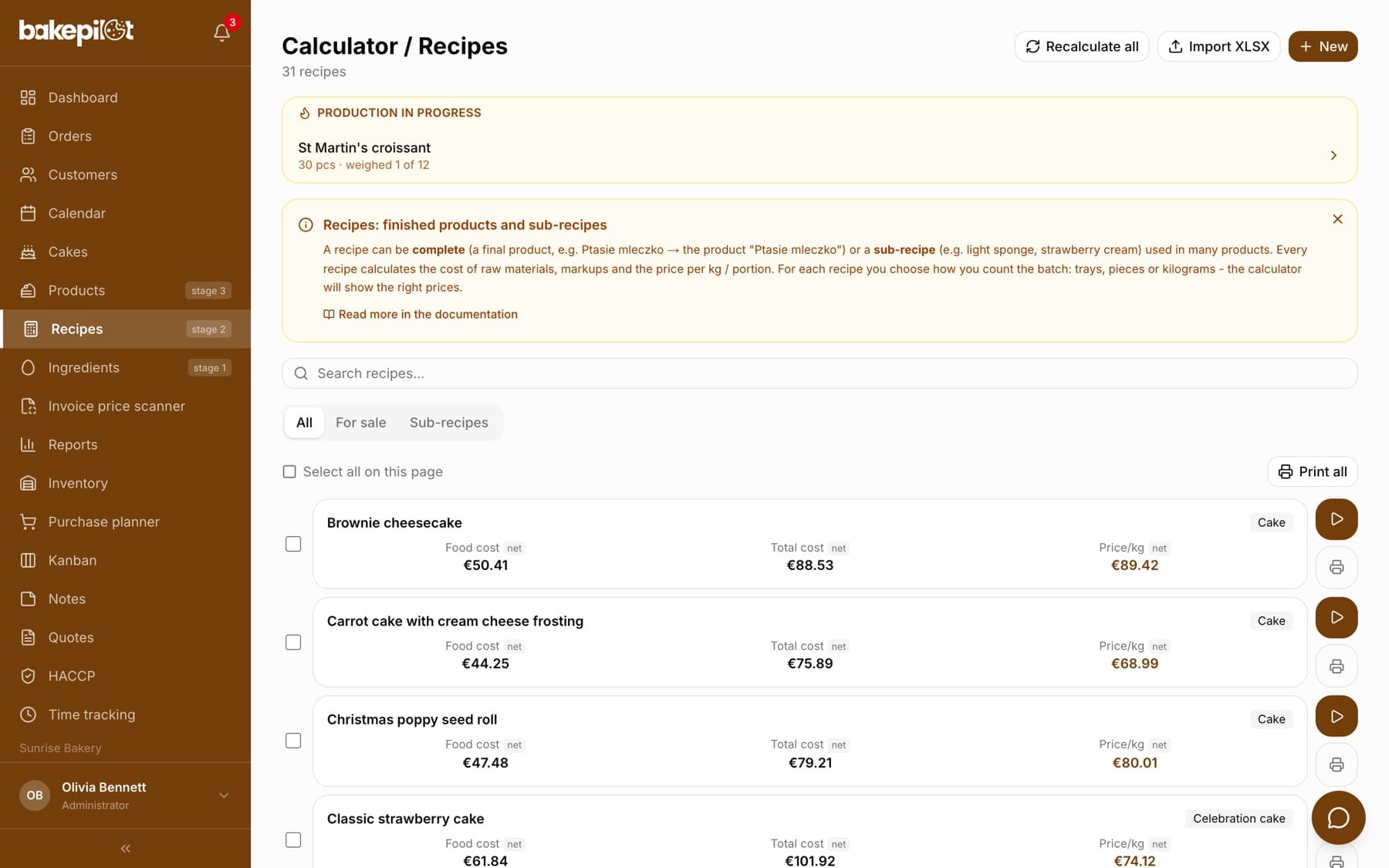Print the Brownie cheesecake recipe
1389x868 pixels.
1337,567
